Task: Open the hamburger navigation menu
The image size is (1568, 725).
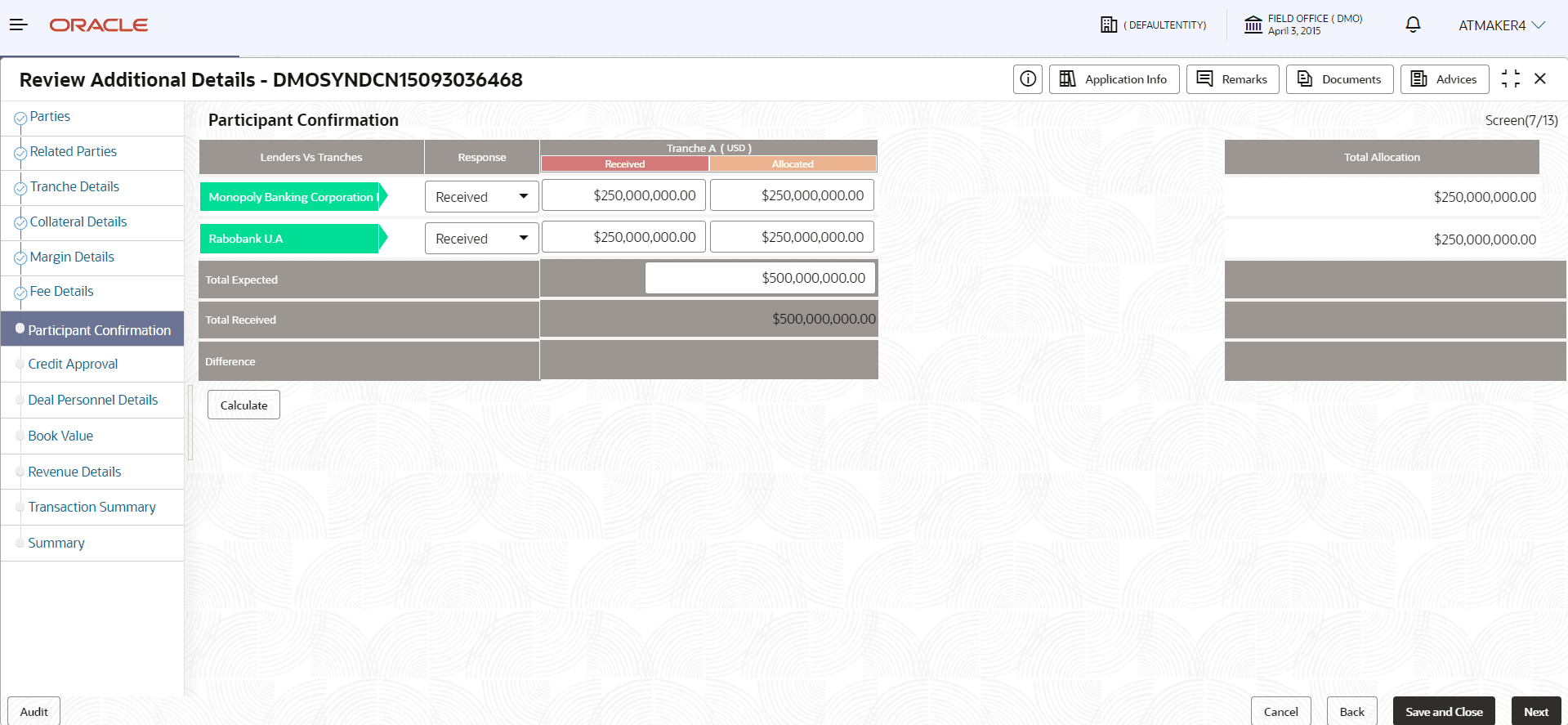Action: [19, 25]
